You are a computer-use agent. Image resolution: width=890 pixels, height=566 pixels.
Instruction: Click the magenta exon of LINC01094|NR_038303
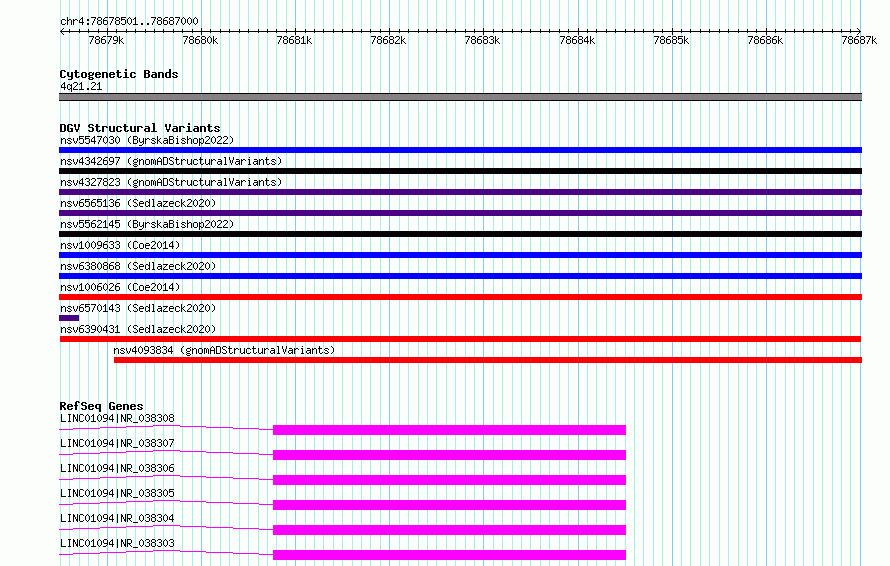click(x=450, y=555)
